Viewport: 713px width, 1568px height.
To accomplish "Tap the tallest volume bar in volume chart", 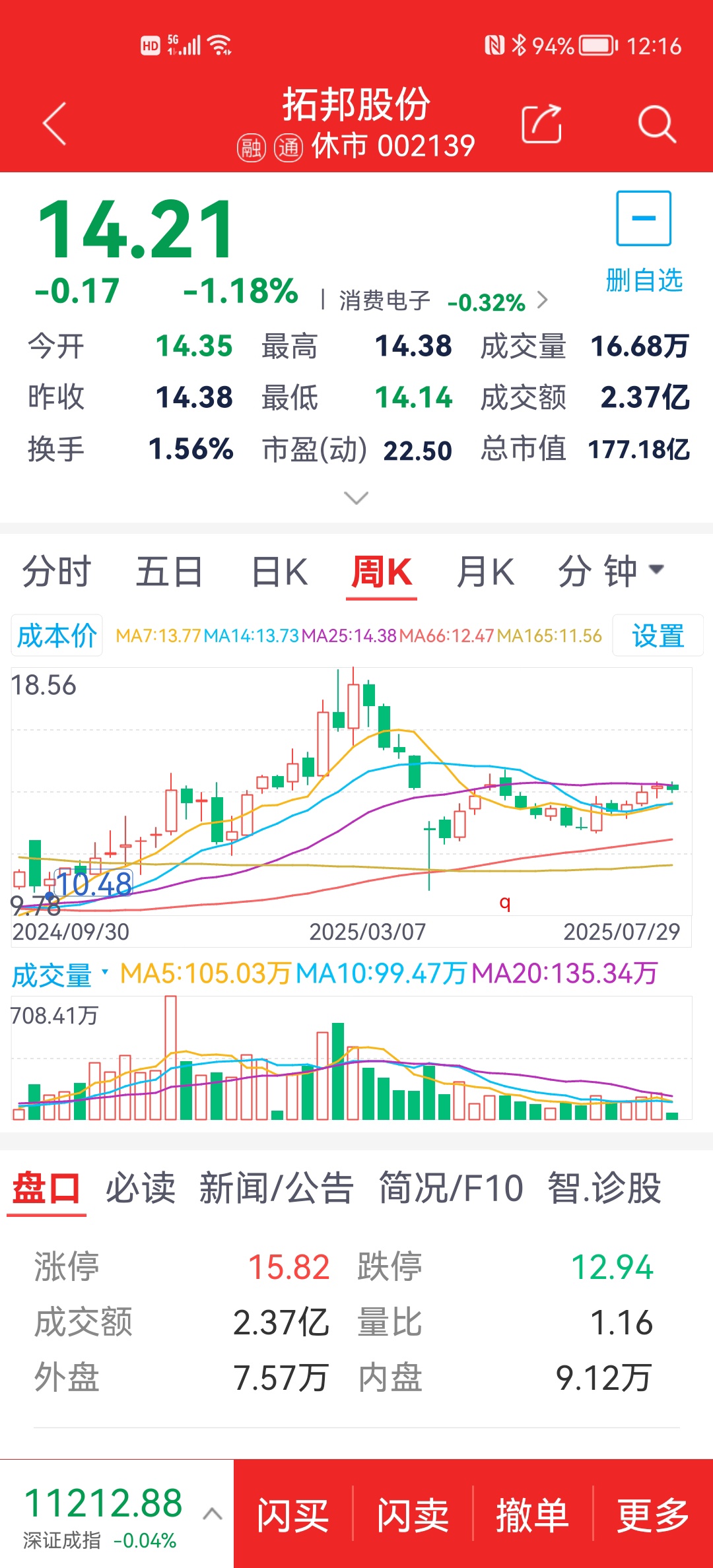I will (170, 1058).
